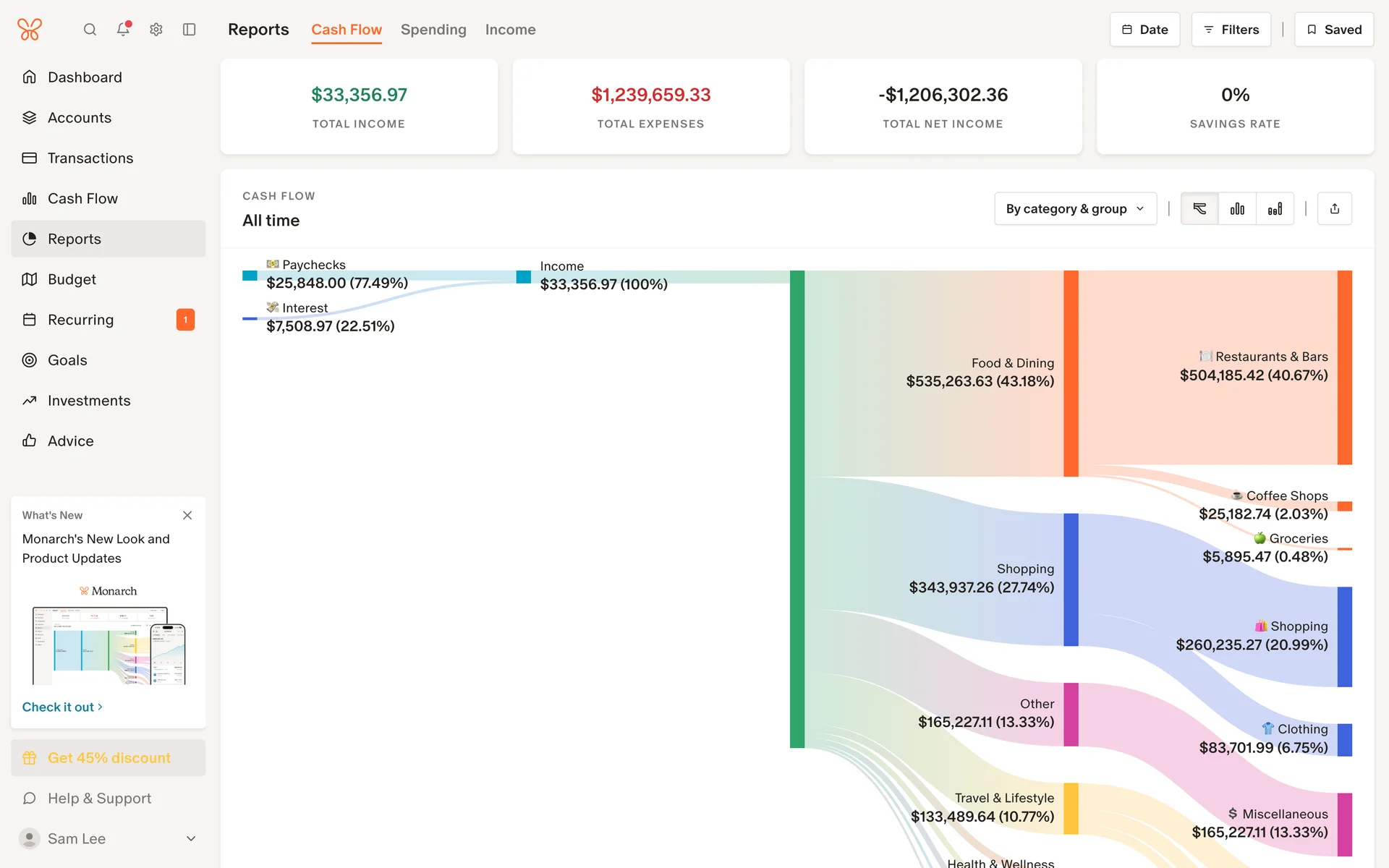Switch to the Income tab
The width and height of the screenshot is (1389, 868).
510,30
